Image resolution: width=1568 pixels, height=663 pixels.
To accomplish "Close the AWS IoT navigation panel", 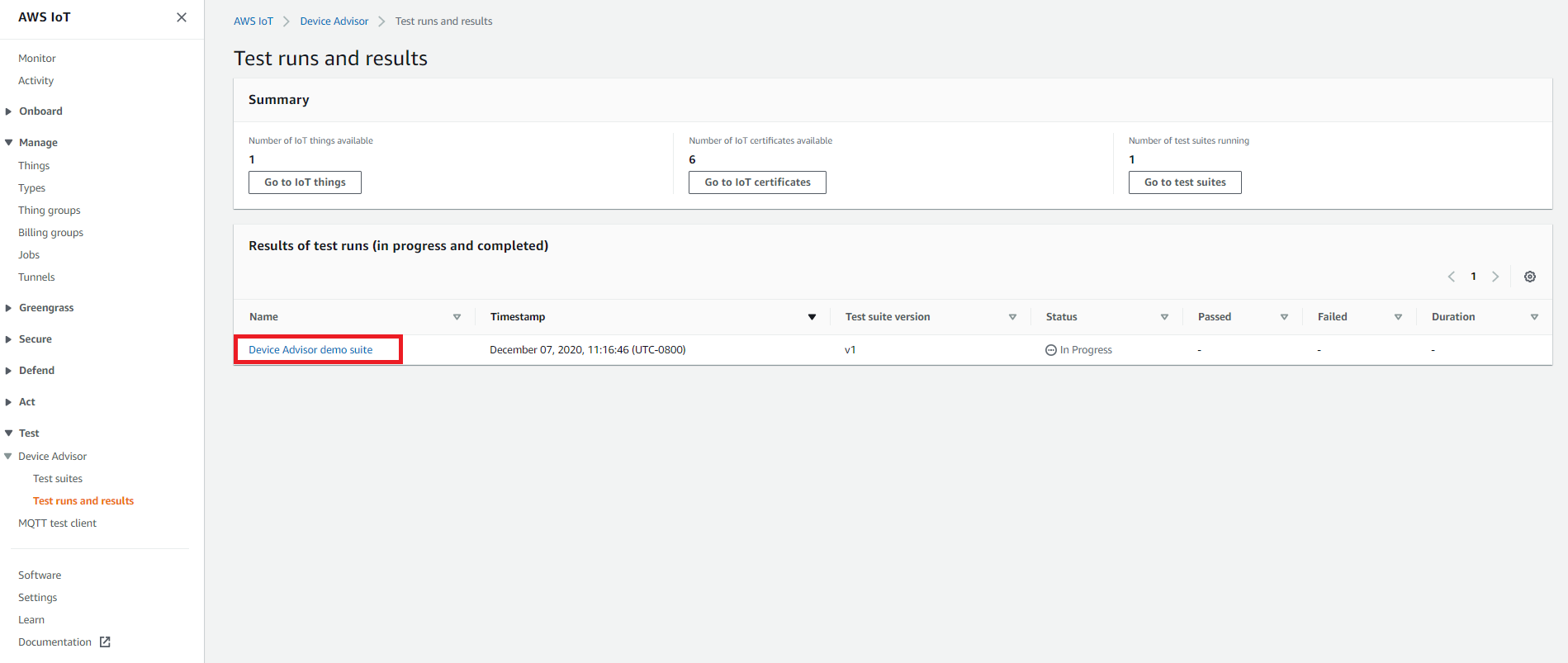I will coord(182,17).
